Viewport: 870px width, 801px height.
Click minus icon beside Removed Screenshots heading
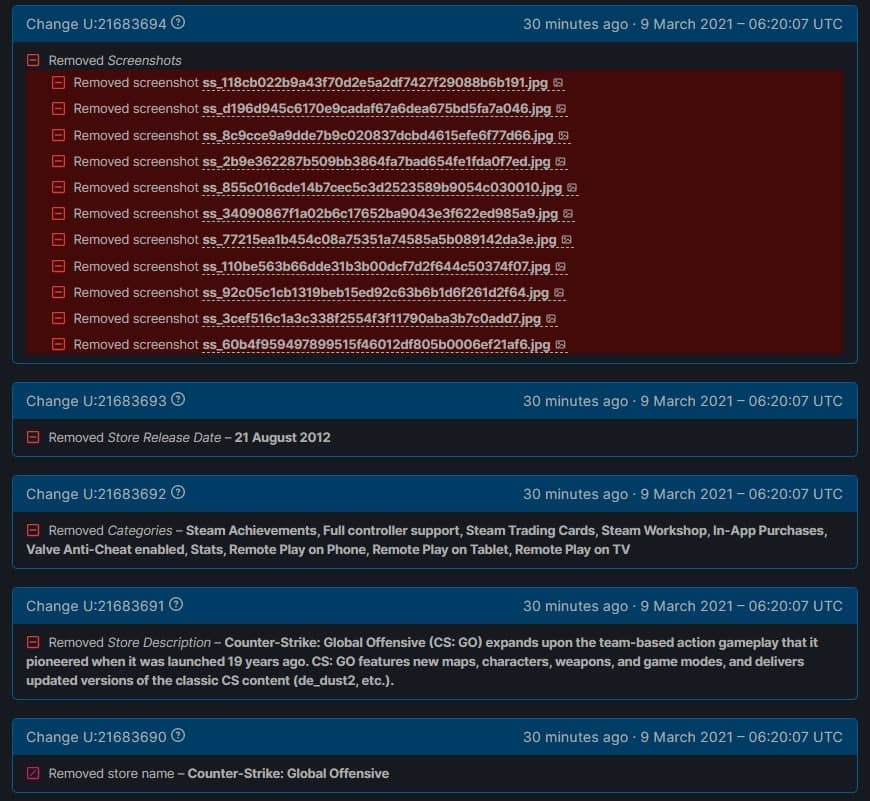pos(33,60)
